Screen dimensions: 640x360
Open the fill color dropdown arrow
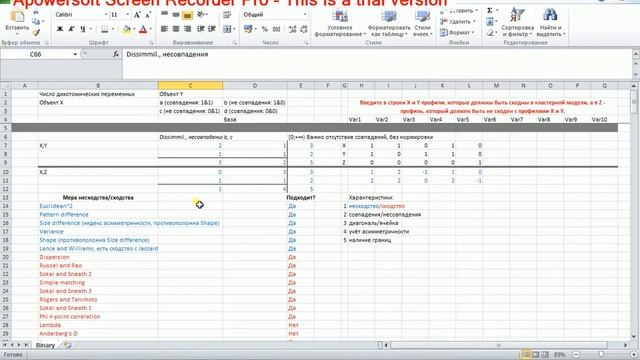tap(134, 29)
